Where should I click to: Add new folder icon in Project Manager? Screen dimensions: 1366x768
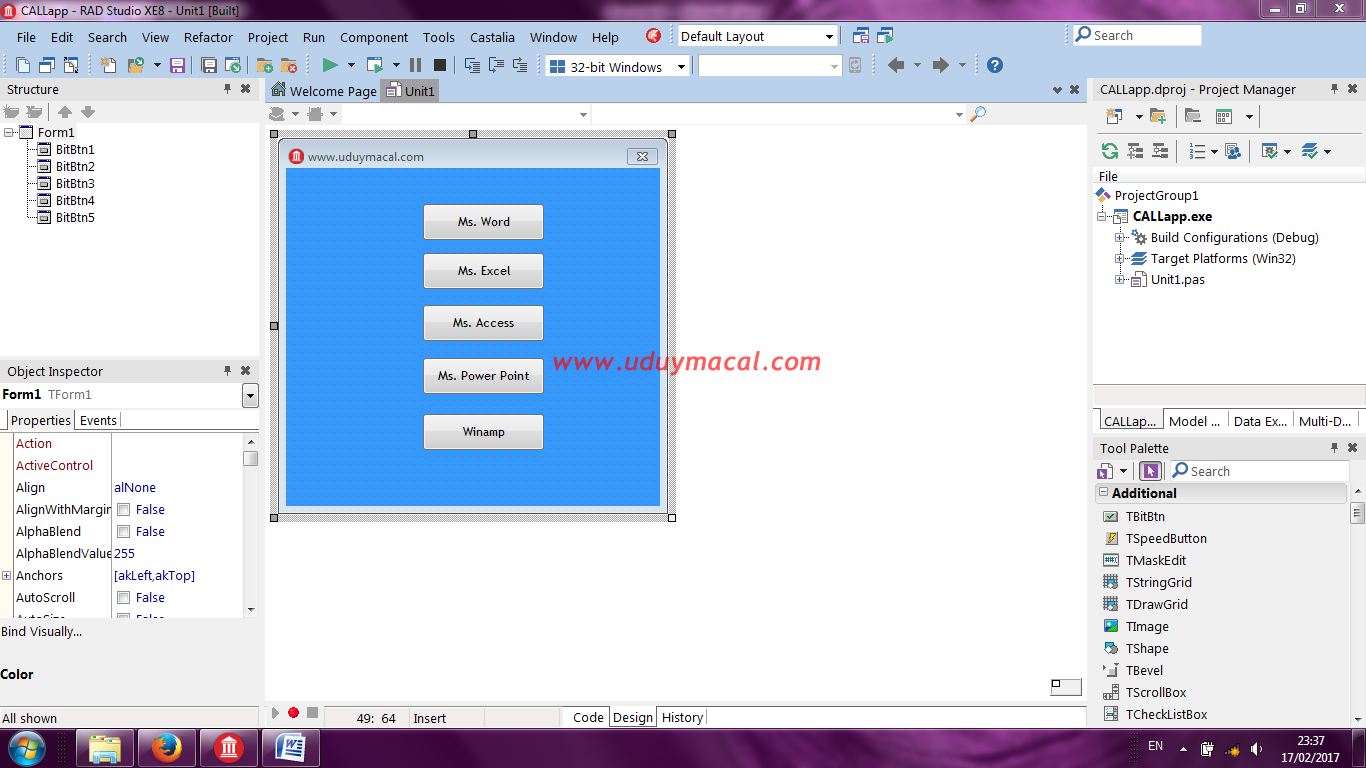coord(1158,116)
